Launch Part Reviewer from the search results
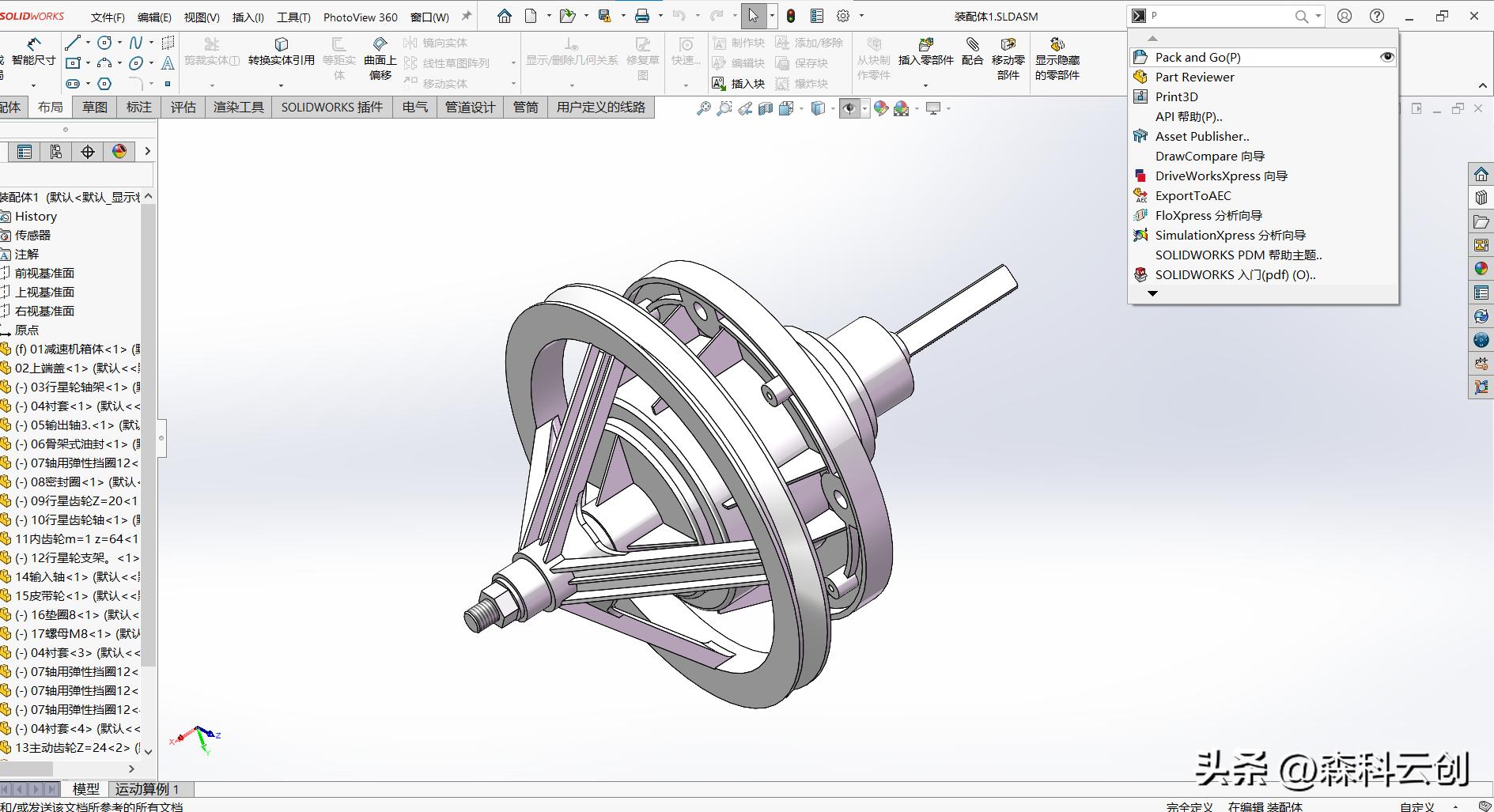Image resolution: width=1494 pixels, height=812 pixels. tap(1194, 77)
